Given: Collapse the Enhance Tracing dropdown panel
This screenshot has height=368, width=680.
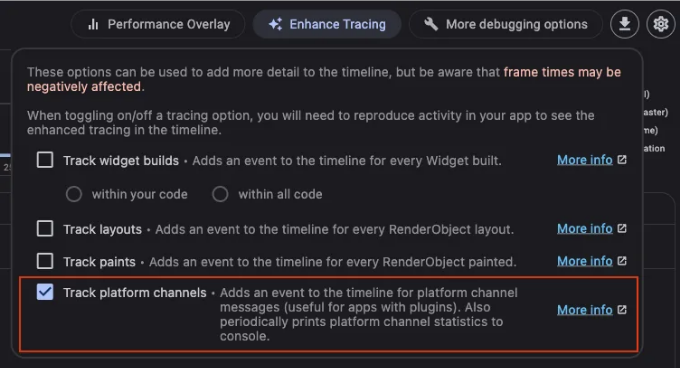Looking at the screenshot, I should pos(327,24).
